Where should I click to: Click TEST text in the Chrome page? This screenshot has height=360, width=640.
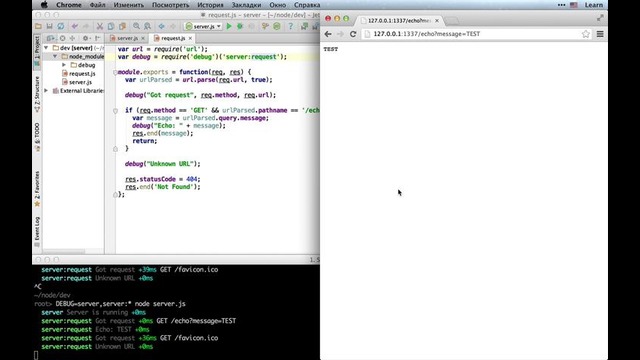click(331, 49)
